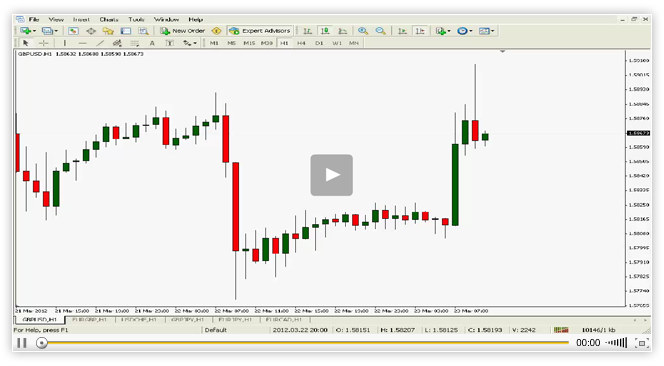The height and width of the screenshot is (366, 664).
Task: Switch to Bar Chart display
Action: pos(308,31)
